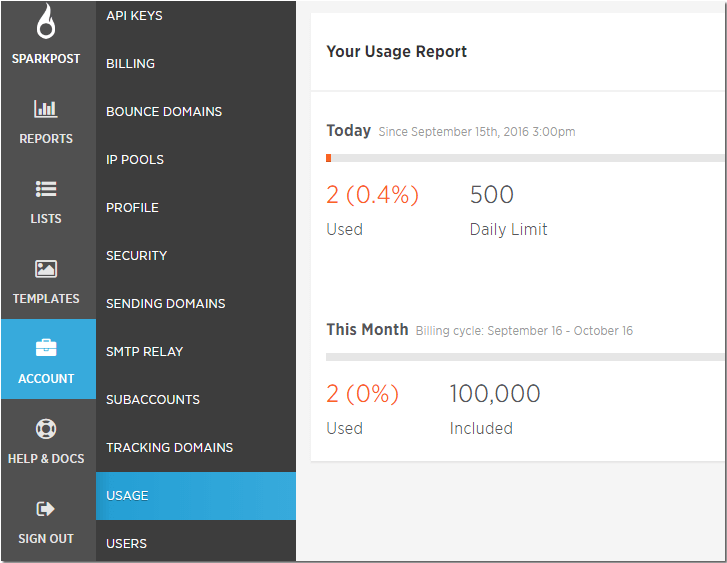The image size is (727, 563).
Task: Click the 'Daily Limit' label
Action: coord(508,230)
